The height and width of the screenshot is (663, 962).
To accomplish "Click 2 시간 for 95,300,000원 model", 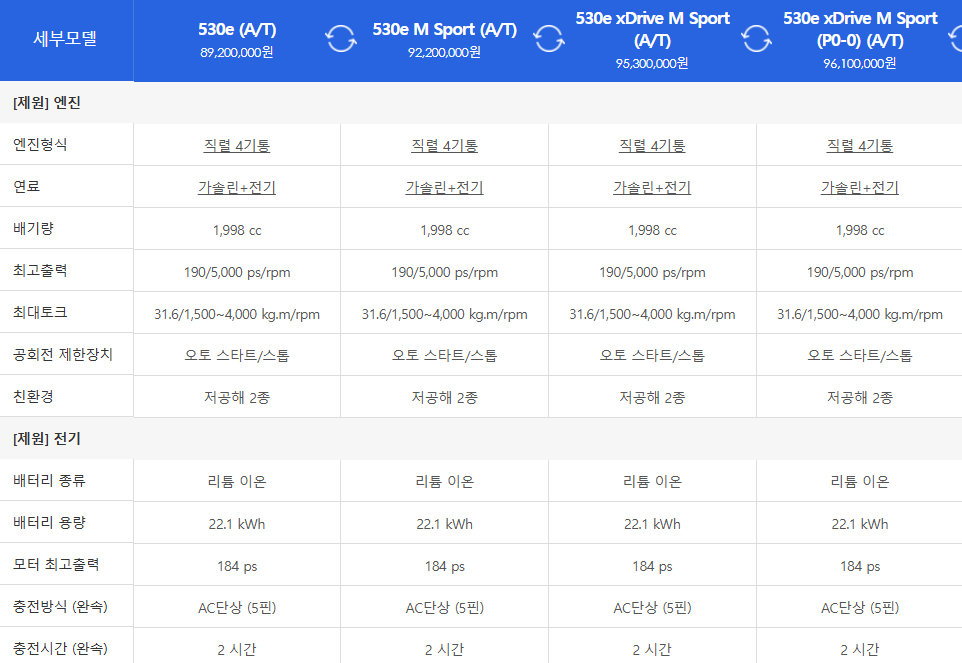I will [x=652, y=650].
